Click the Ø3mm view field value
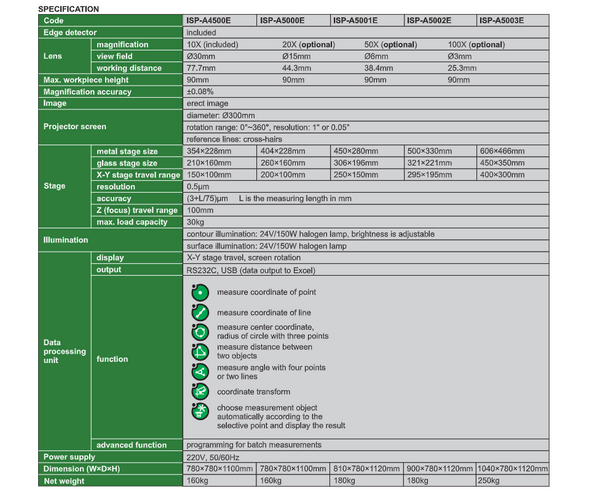This screenshot has height=491, width=600. (x=460, y=56)
